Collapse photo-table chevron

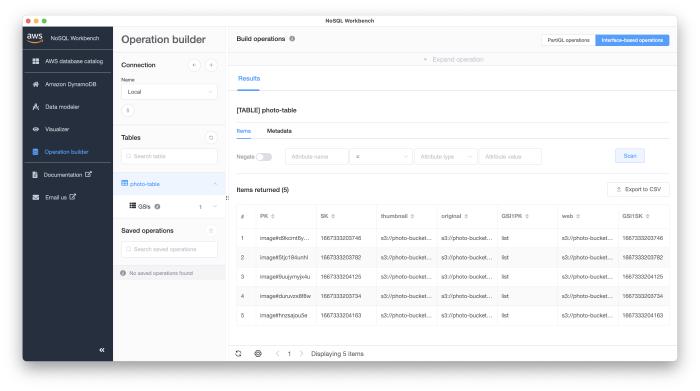point(215,184)
